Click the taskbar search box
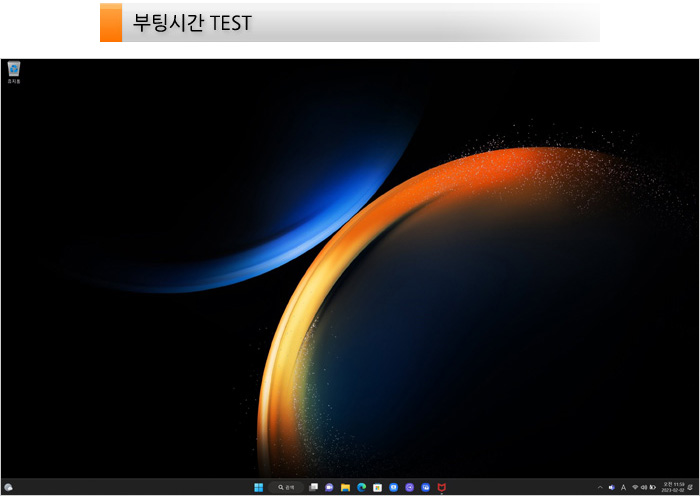Viewport: 700px width, 499px height. click(285, 487)
